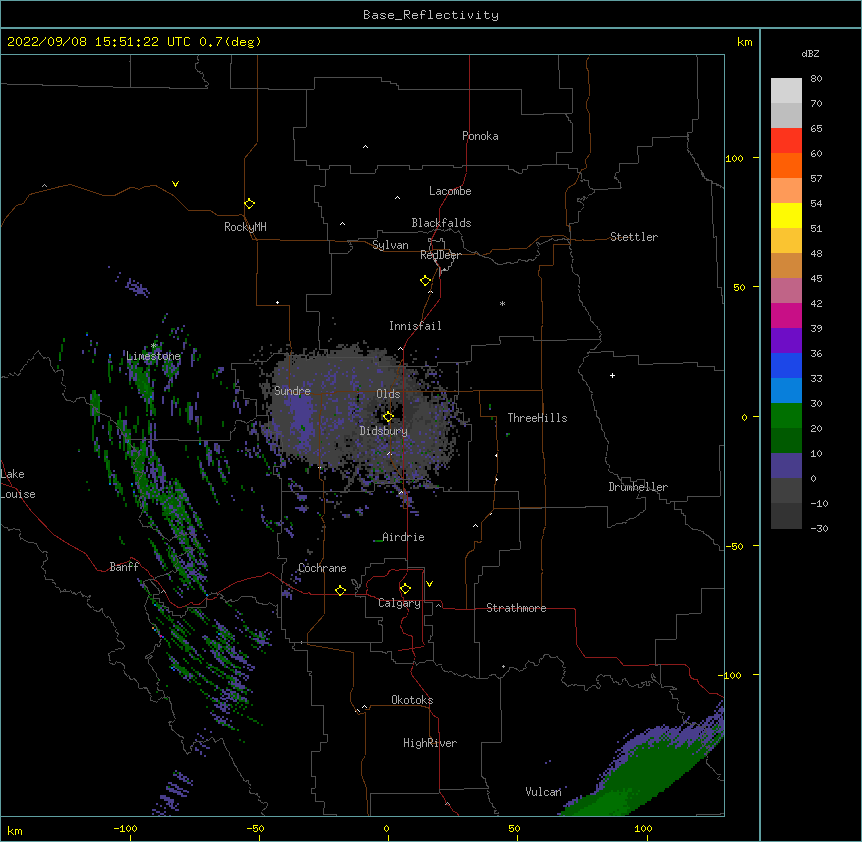Click the -50 tick on the horizontal axis
The image size is (862, 842).
255,828
